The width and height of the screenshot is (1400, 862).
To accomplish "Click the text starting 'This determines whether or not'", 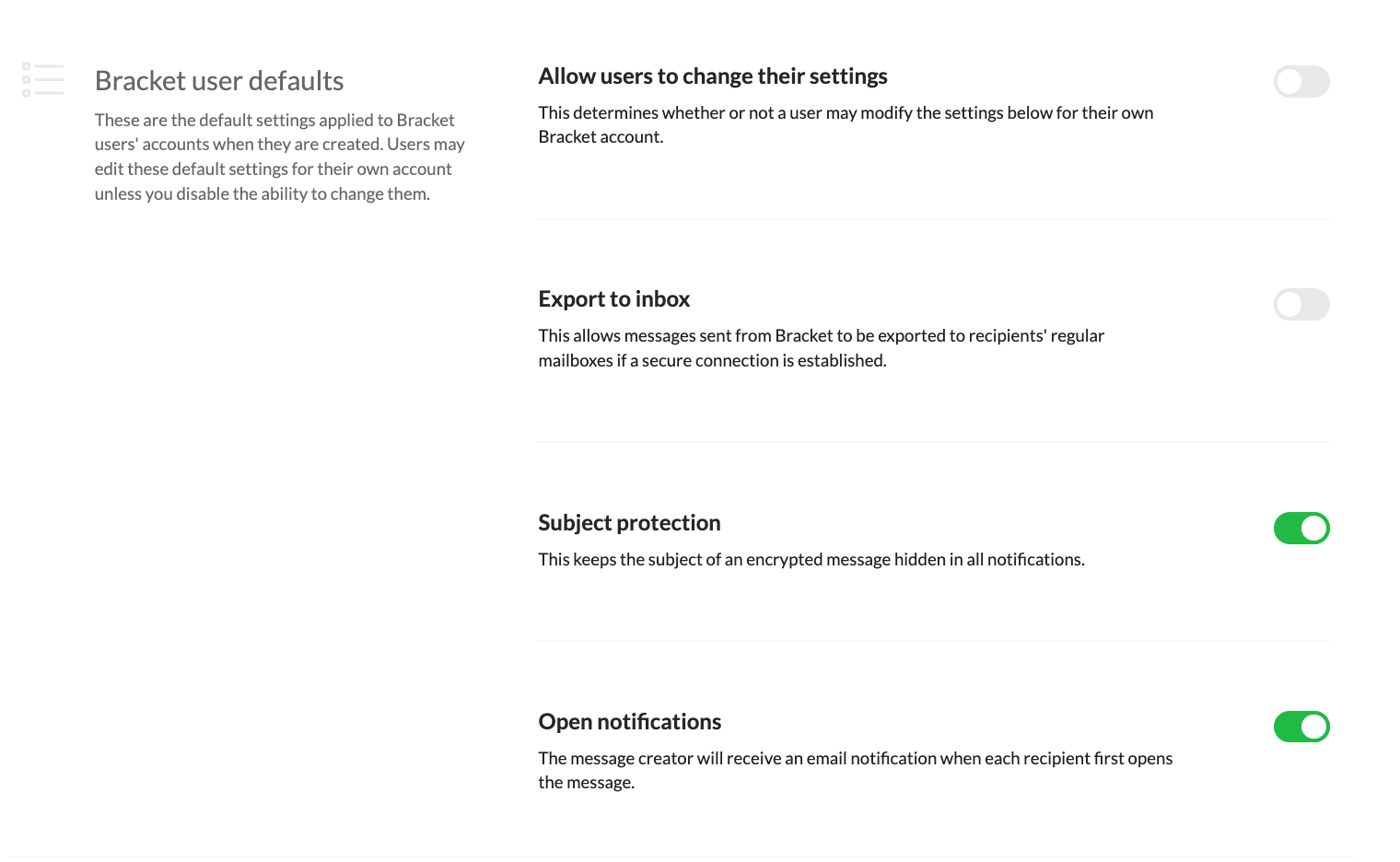I will click(x=845, y=113).
